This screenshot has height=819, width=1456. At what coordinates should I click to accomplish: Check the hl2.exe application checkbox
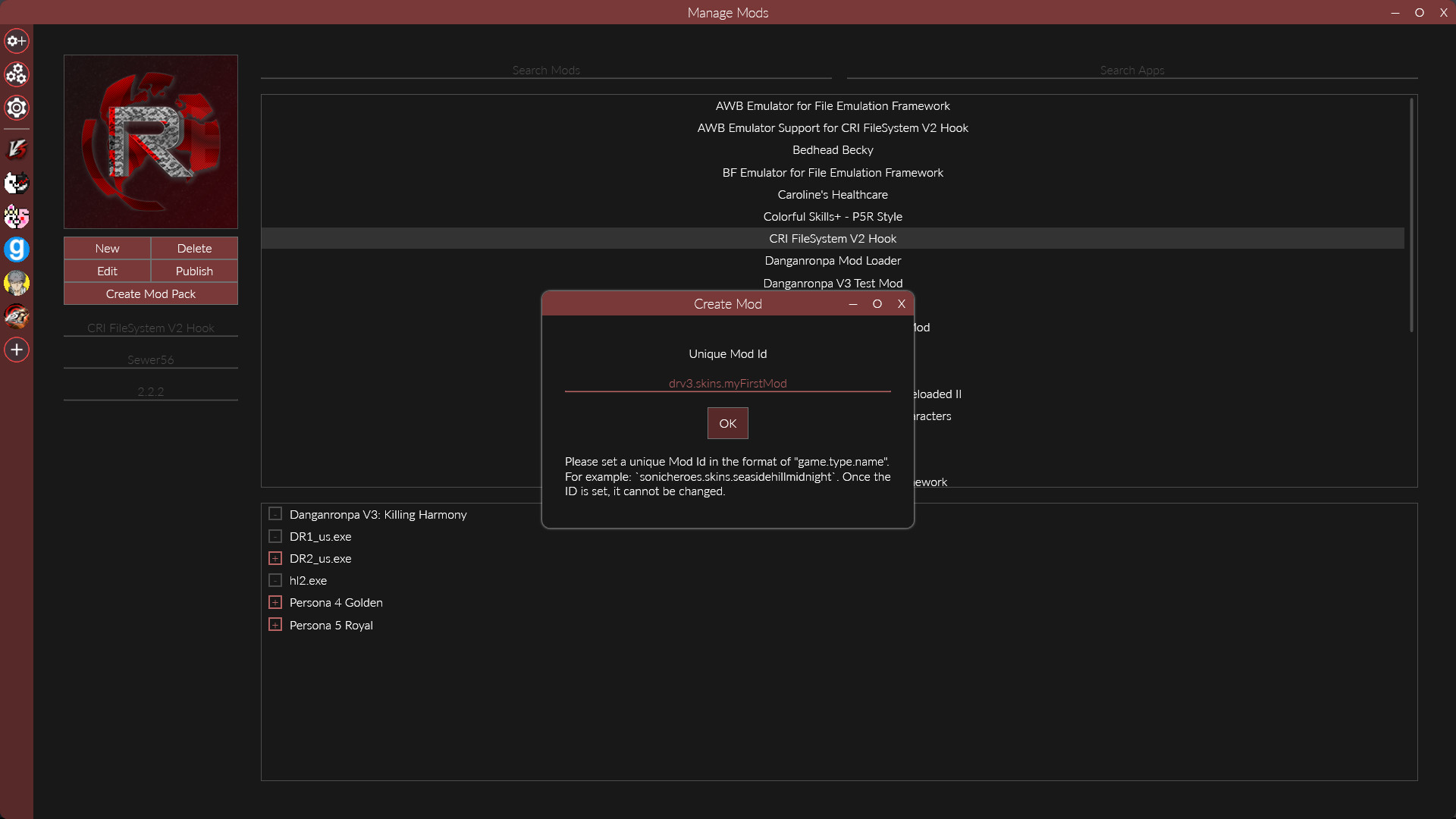click(x=275, y=579)
